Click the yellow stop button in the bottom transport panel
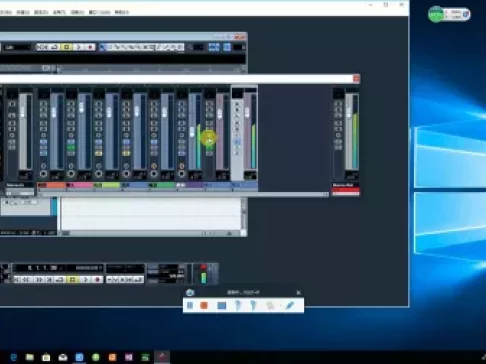Image resolution: width=486 pixels, height=364 pixels. (72, 279)
